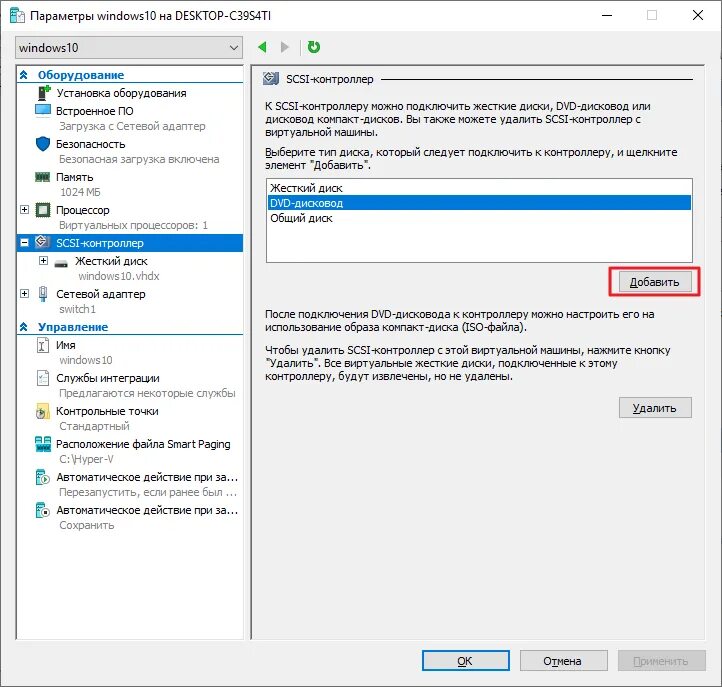Select Встроенное ПО item
This screenshot has height=687, width=722.
(x=94, y=111)
